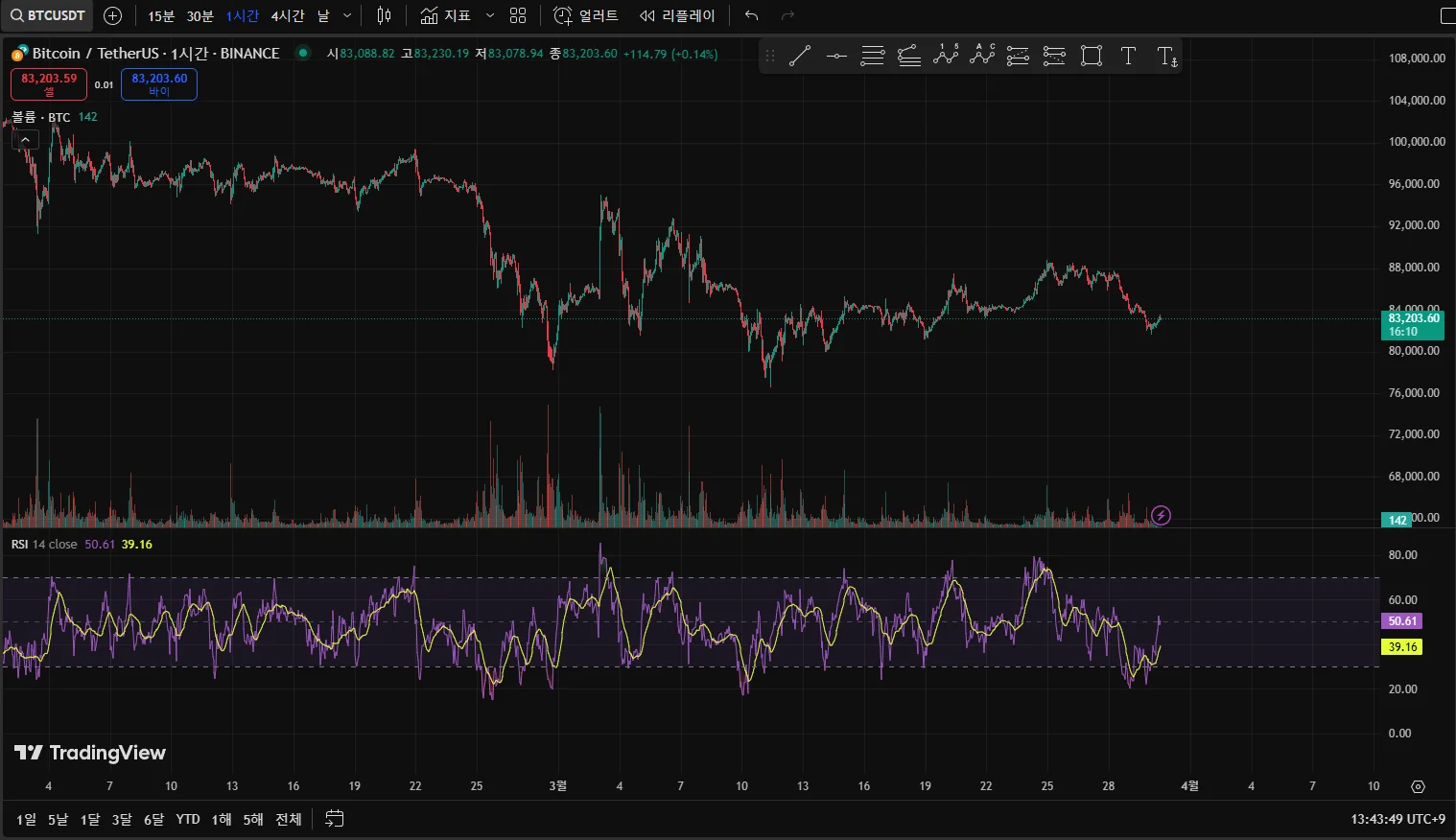Create an alert with 얼러트
The image size is (1456, 840).
tap(586, 15)
